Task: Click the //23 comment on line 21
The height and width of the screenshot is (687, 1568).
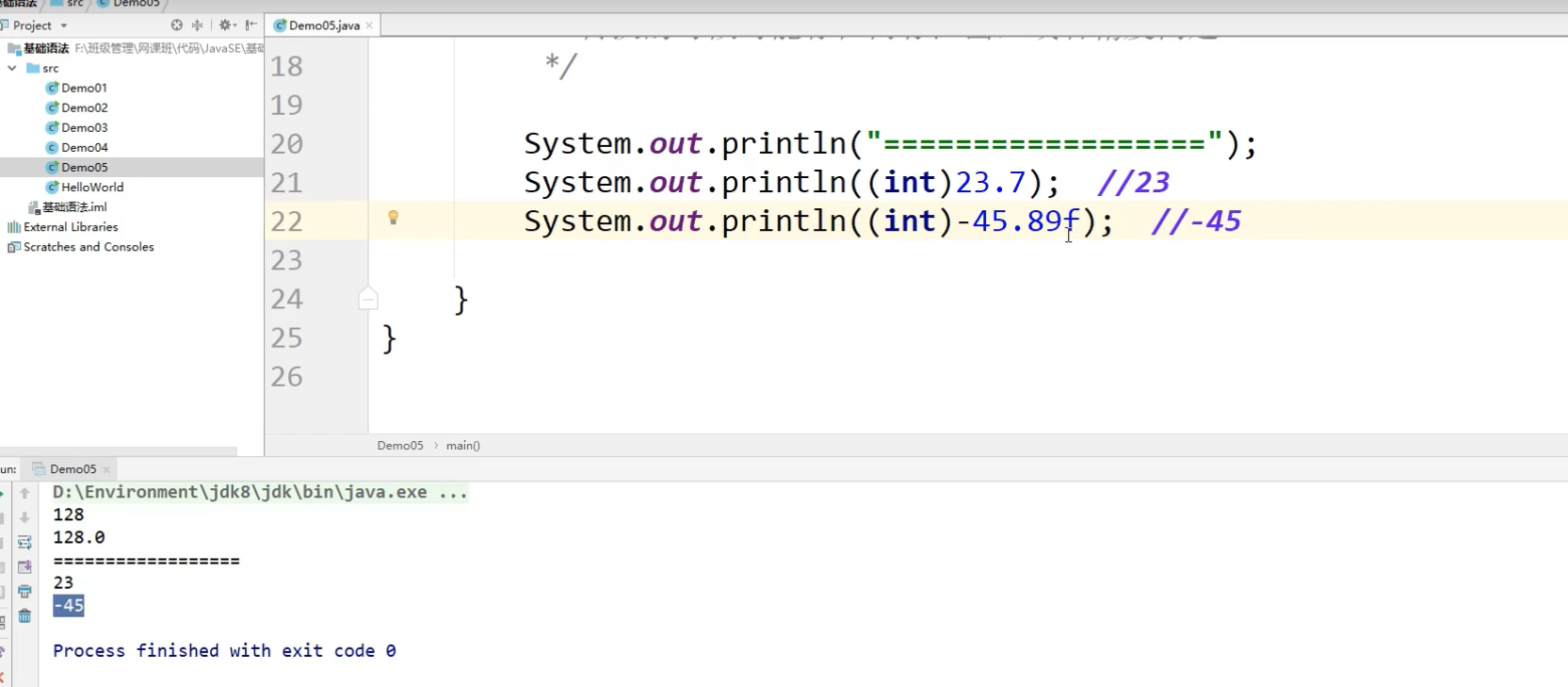Action: (x=1133, y=182)
